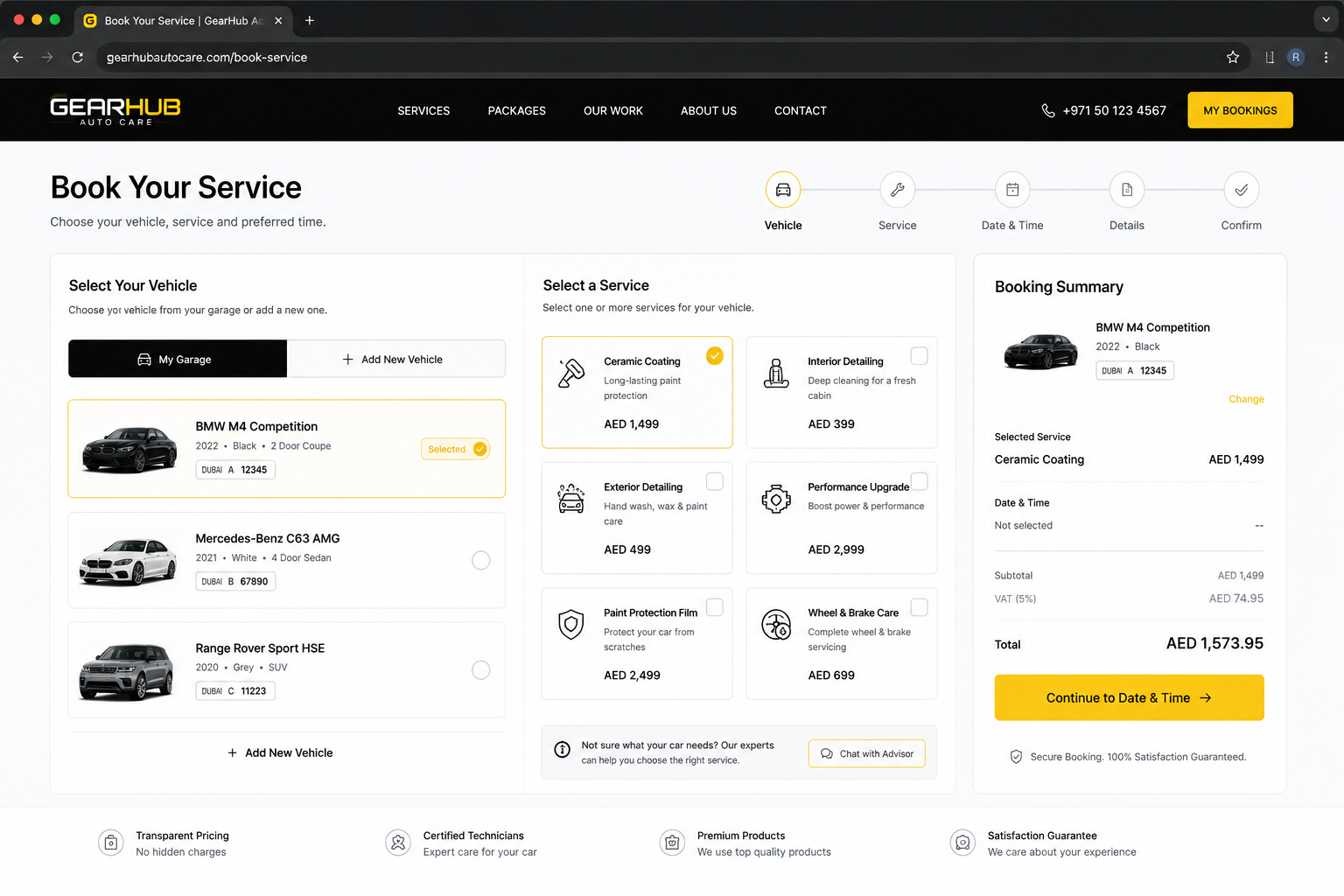Go back to the previous browser page
Viewport: 1344px width, 896px height.
click(x=17, y=57)
